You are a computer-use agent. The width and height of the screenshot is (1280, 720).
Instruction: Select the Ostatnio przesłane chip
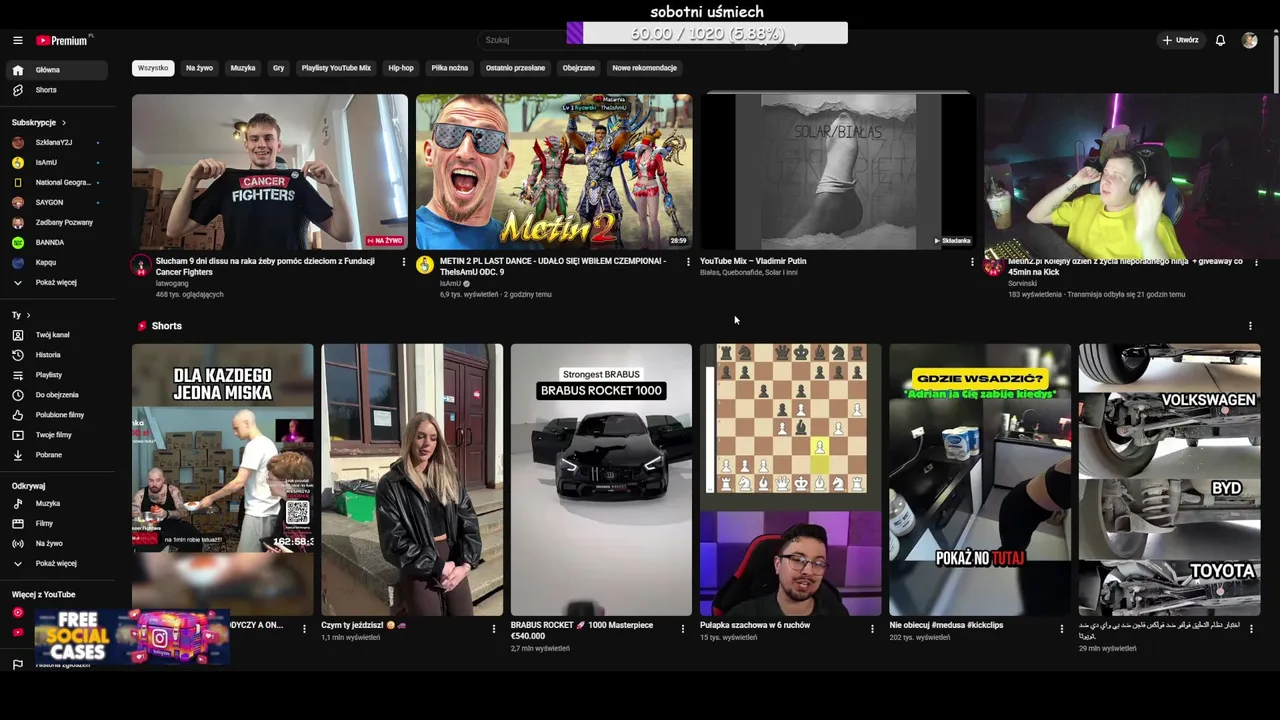[x=515, y=68]
